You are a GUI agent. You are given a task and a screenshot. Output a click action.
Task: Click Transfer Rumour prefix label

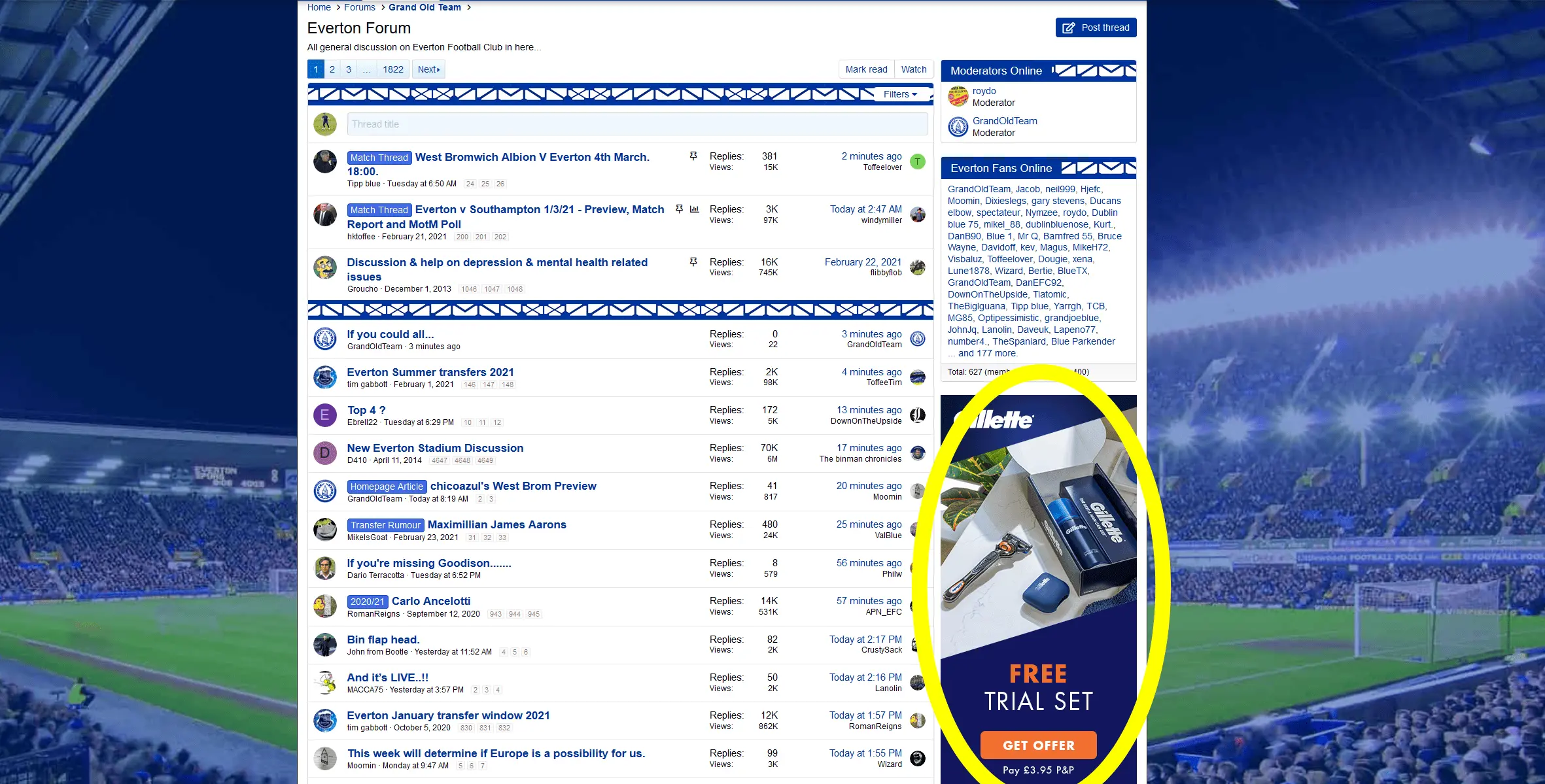click(x=385, y=525)
